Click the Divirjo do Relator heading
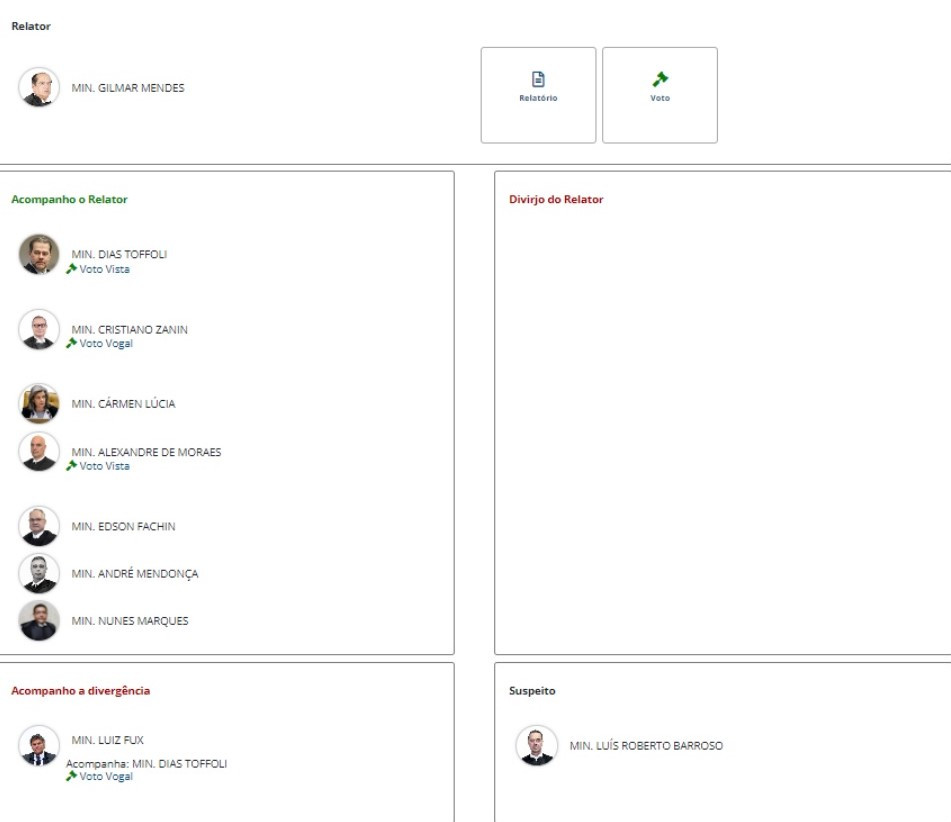This screenshot has width=951, height=822. pos(556,199)
